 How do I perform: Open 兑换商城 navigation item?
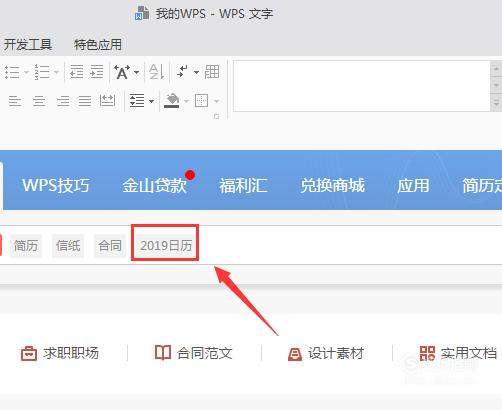point(332,185)
